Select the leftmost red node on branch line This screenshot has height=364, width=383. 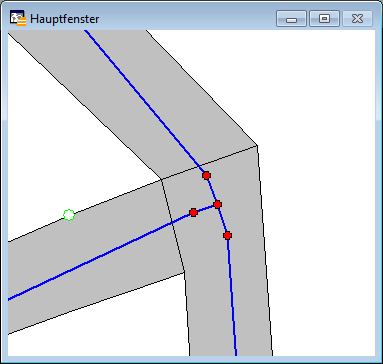pos(193,212)
